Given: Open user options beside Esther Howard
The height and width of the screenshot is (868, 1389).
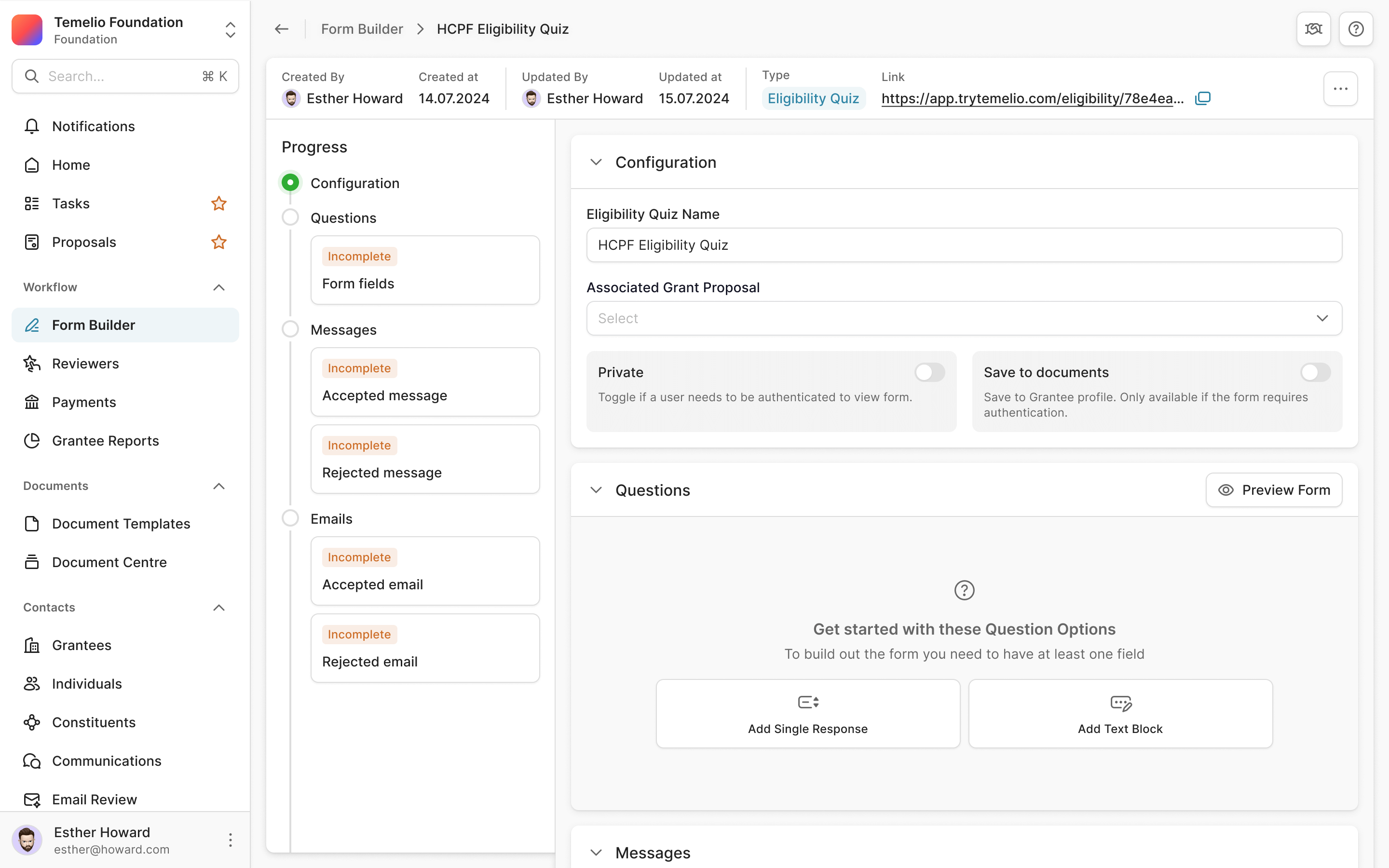Looking at the screenshot, I should 230,840.
